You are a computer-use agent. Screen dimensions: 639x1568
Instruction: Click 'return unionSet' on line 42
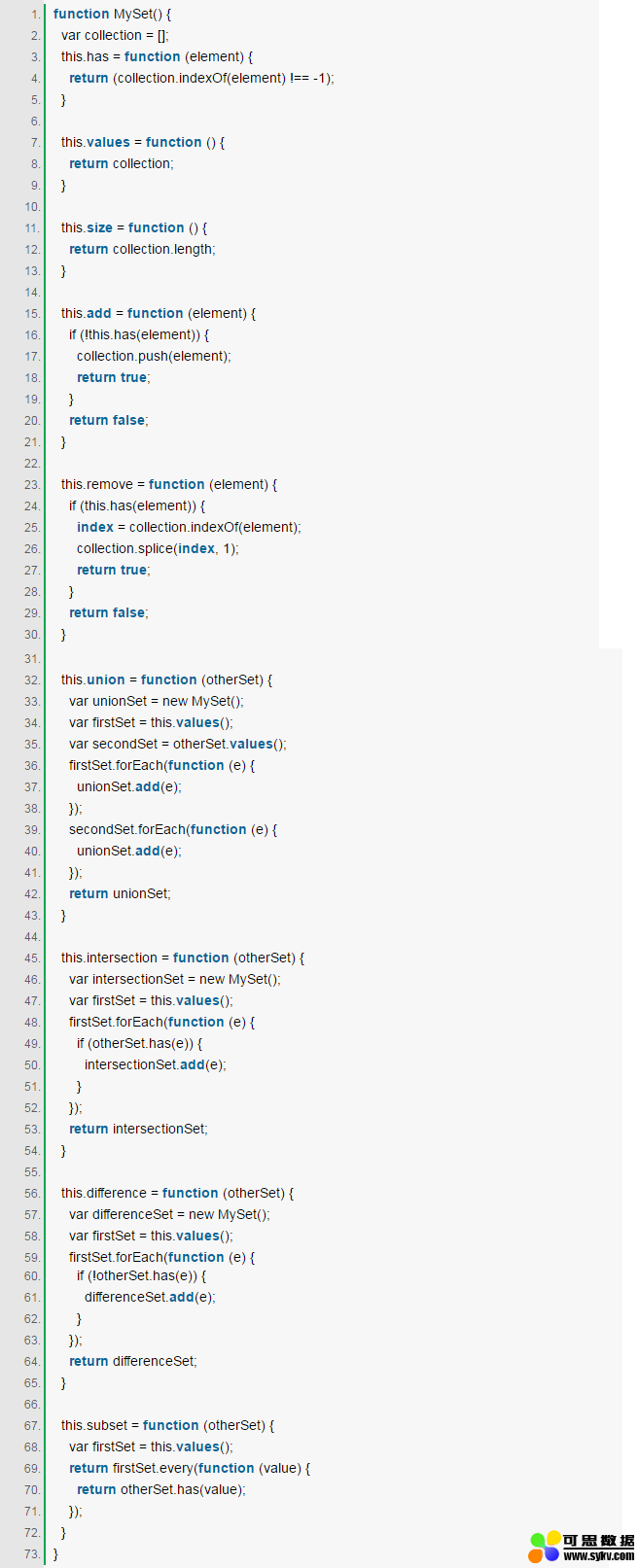120,893
